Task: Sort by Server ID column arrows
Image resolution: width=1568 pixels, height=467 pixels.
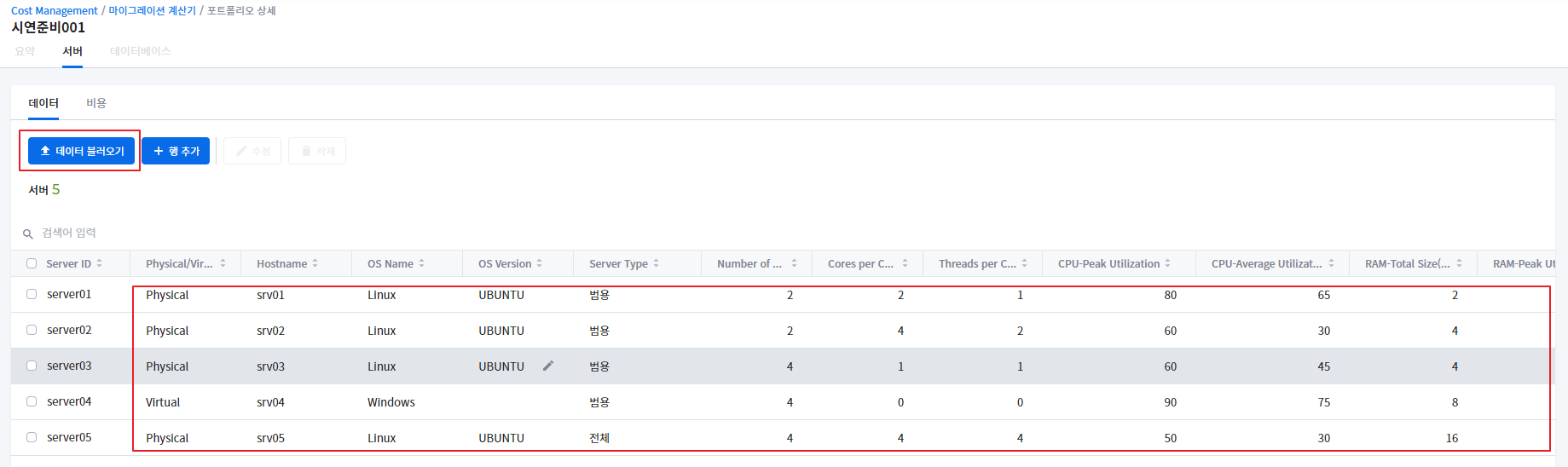Action: (x=100, y=263)
